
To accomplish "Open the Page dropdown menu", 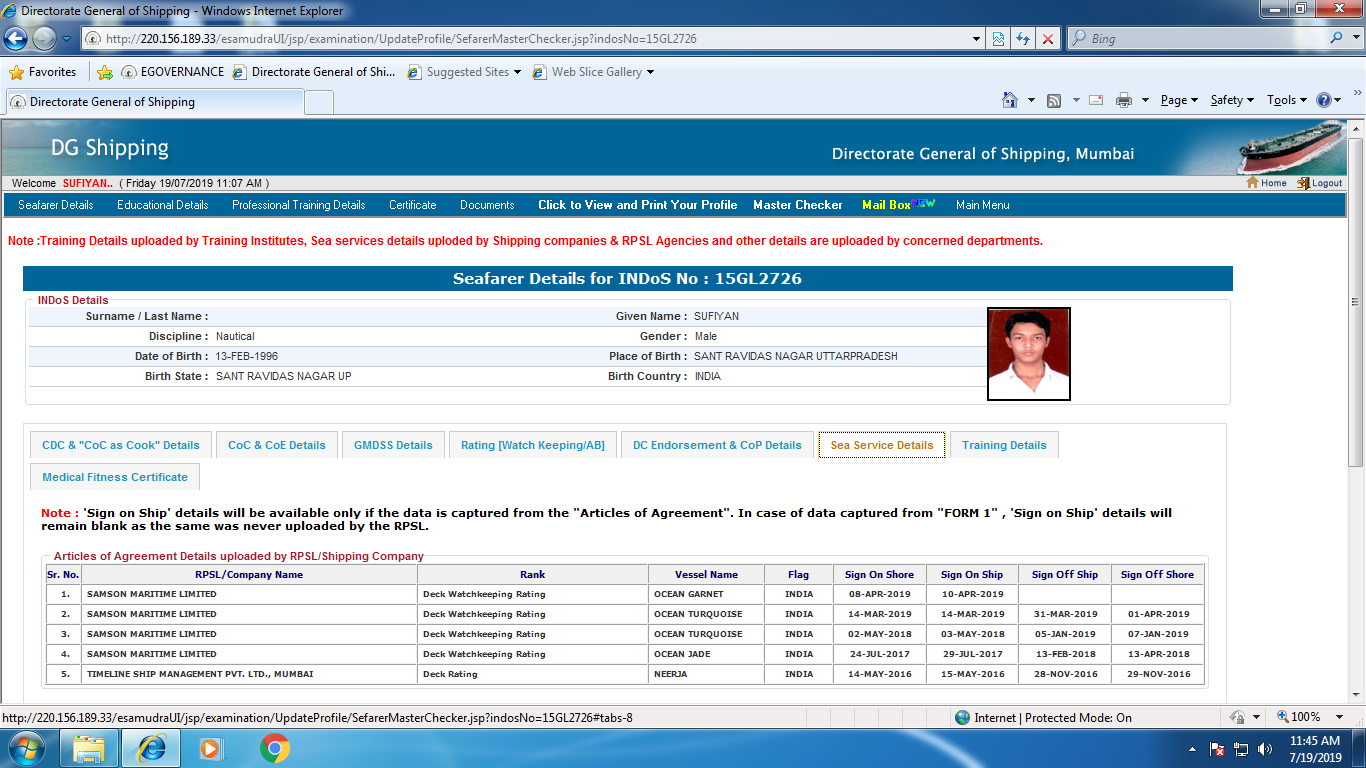I will [x=1178, y=100].
